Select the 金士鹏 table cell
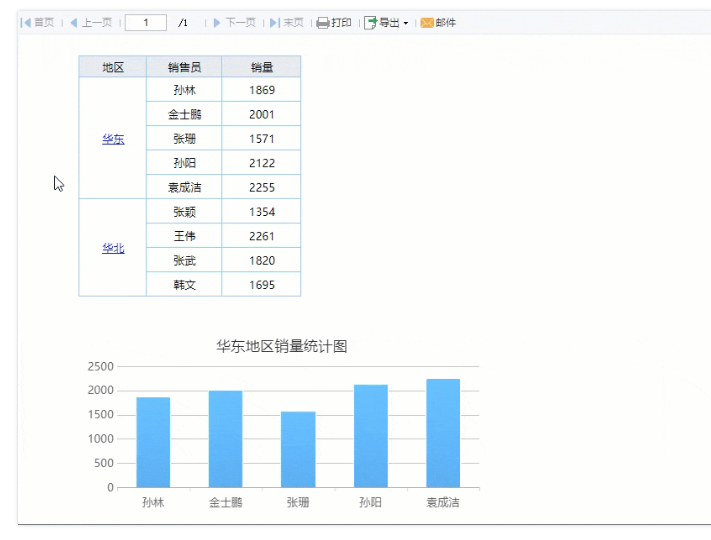This screenshot has height=540, width=711. 184,114
